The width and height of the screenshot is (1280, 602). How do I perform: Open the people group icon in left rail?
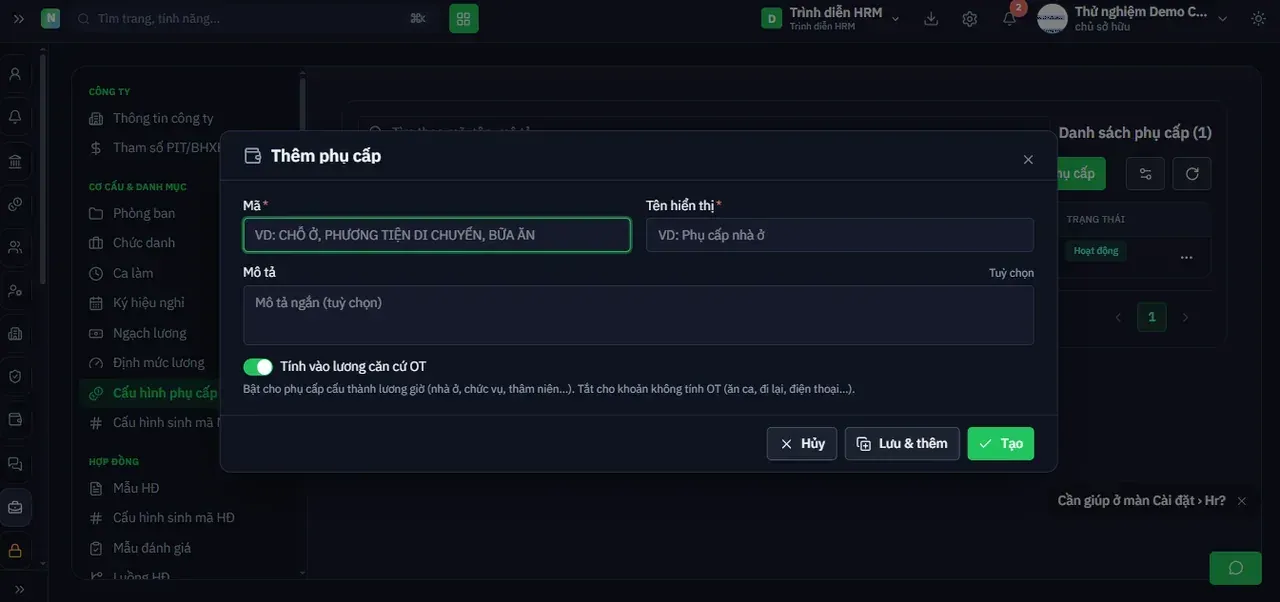pos(15,247)
